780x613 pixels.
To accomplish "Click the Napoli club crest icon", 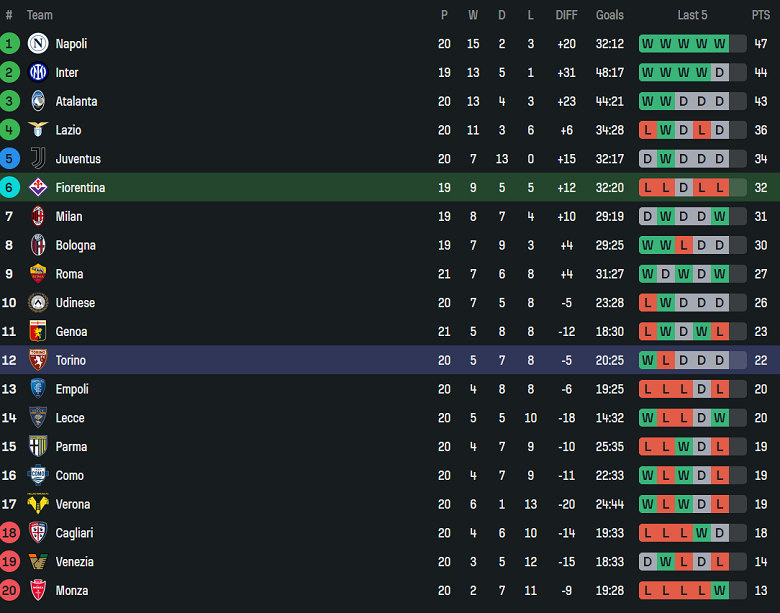I will tap(38, 44).
